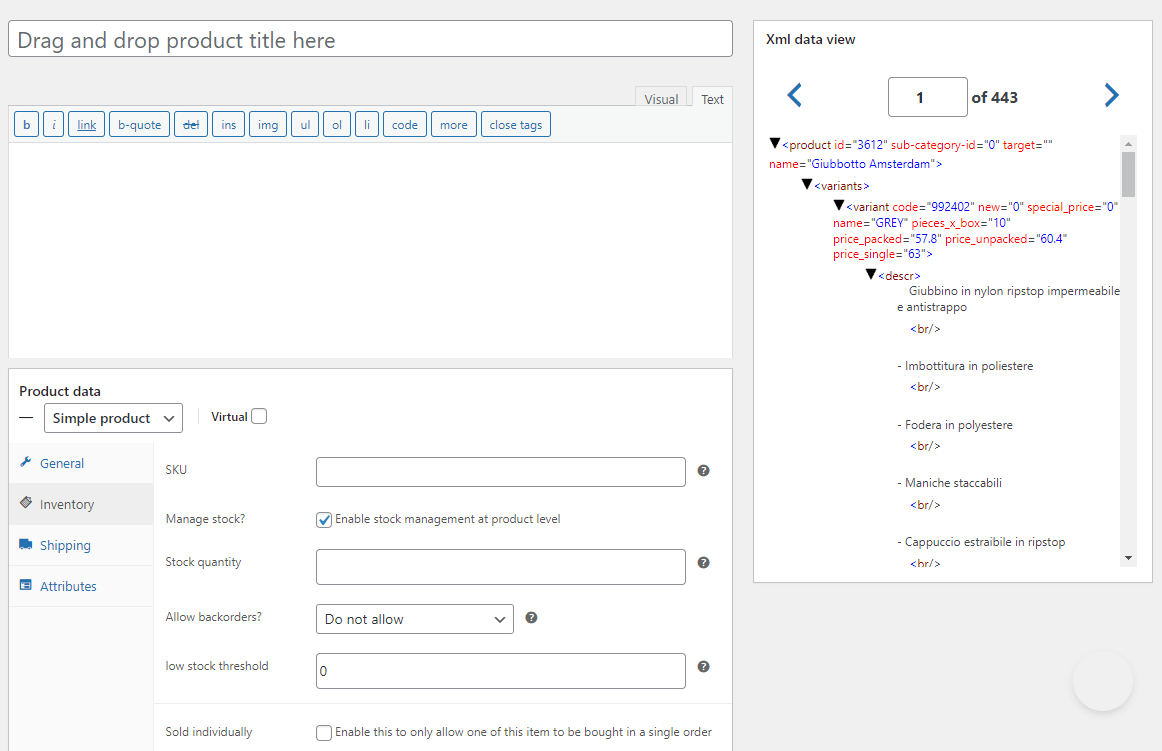Insert more tag button
Image resolution: width=1162 pixels, height=751 pixels.
tap(454, 125)
